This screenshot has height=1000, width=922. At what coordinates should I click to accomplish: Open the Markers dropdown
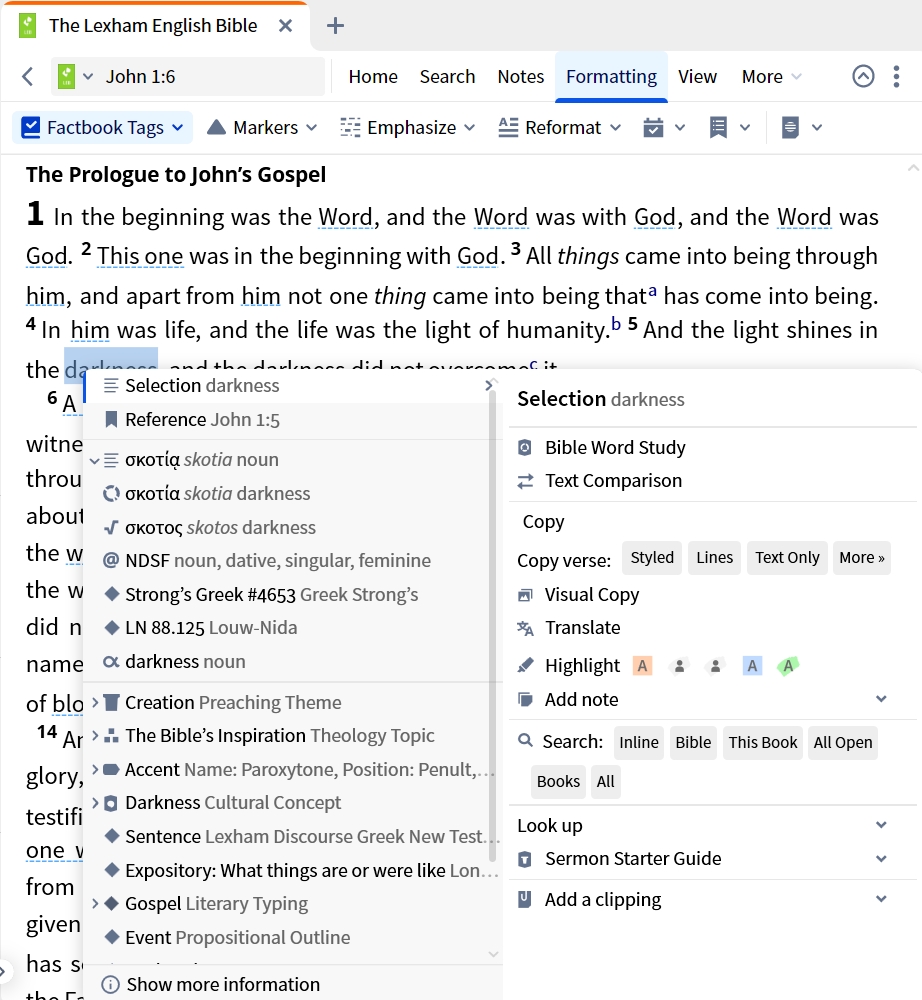coord(262,128)
